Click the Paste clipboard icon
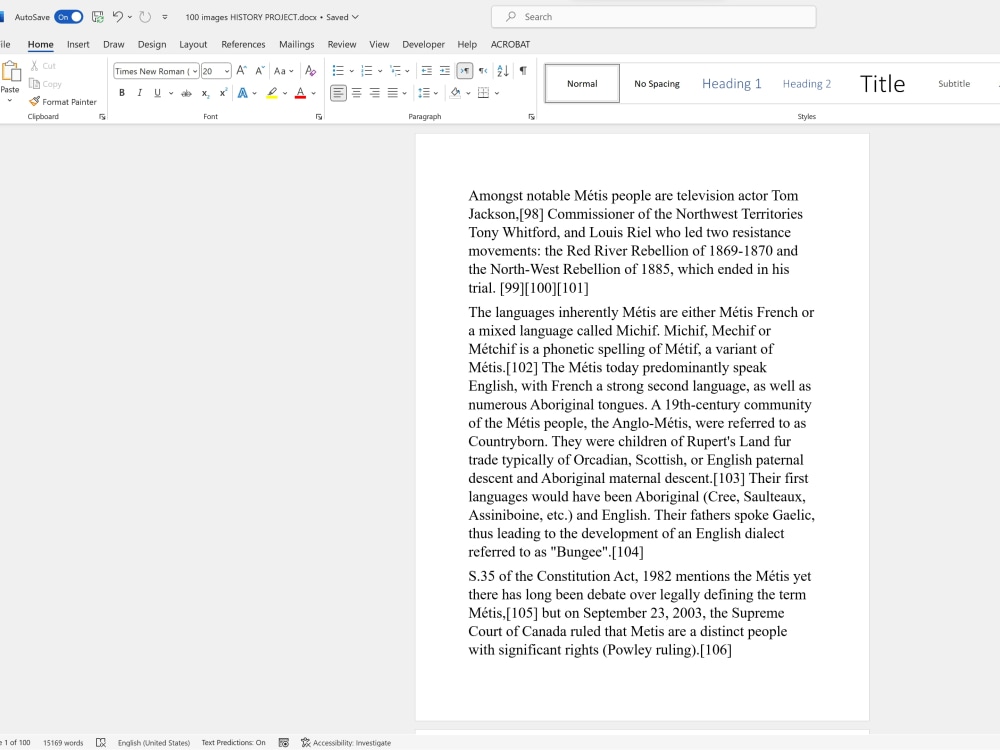Screen dimensions: 1000x750 [11, 71]
